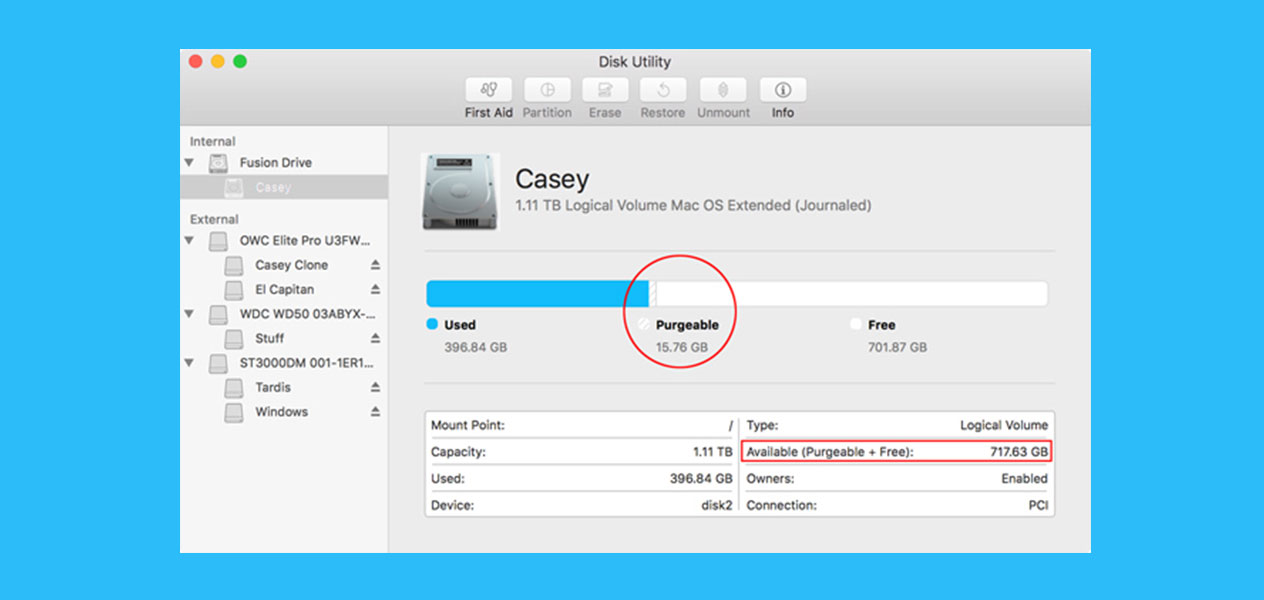Click the Erase toolbar icon
The image size is (1264, 600).
pyautogui.click(x=605, y=90)
